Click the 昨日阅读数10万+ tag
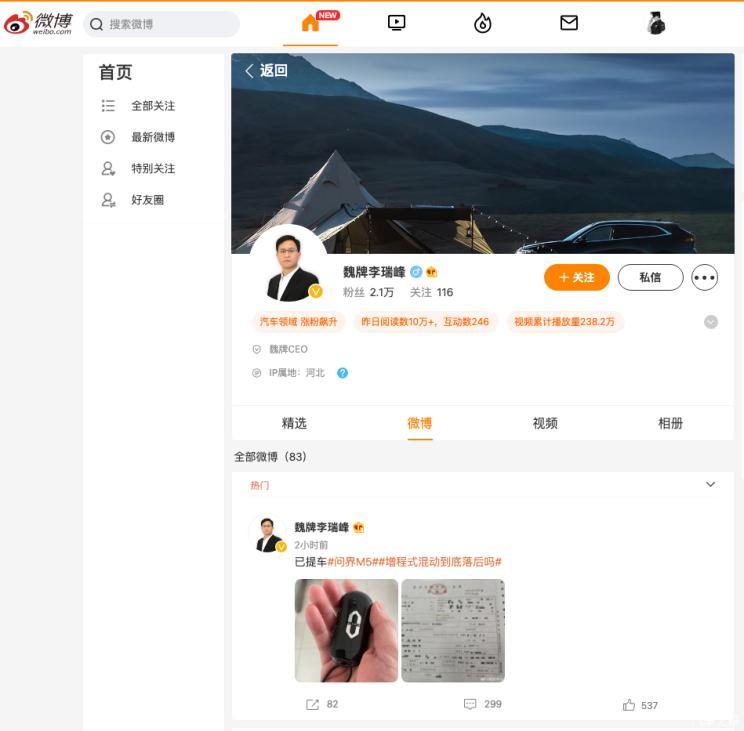This screenshot has height=731, width=744. click(x=425, y=322)
